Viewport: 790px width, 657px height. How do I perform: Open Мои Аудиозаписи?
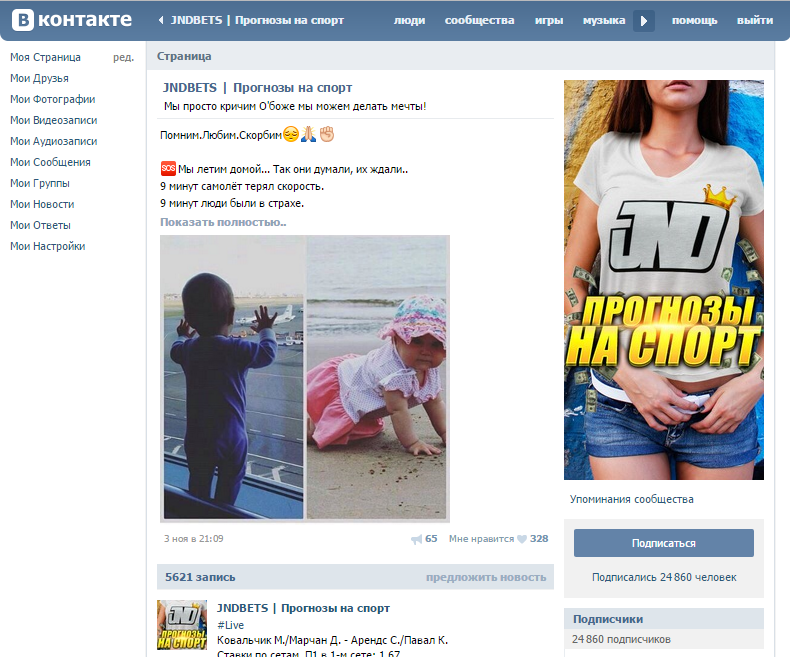53,142
